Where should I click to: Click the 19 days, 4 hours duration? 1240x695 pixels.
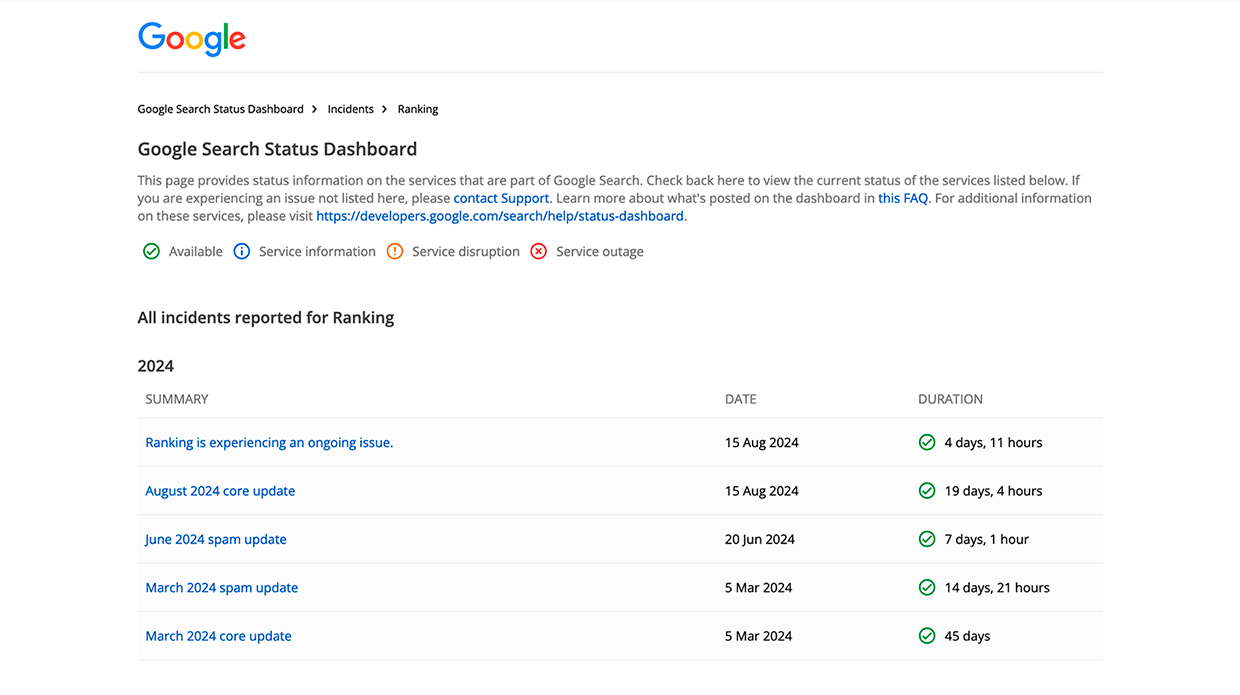(993, 491)
